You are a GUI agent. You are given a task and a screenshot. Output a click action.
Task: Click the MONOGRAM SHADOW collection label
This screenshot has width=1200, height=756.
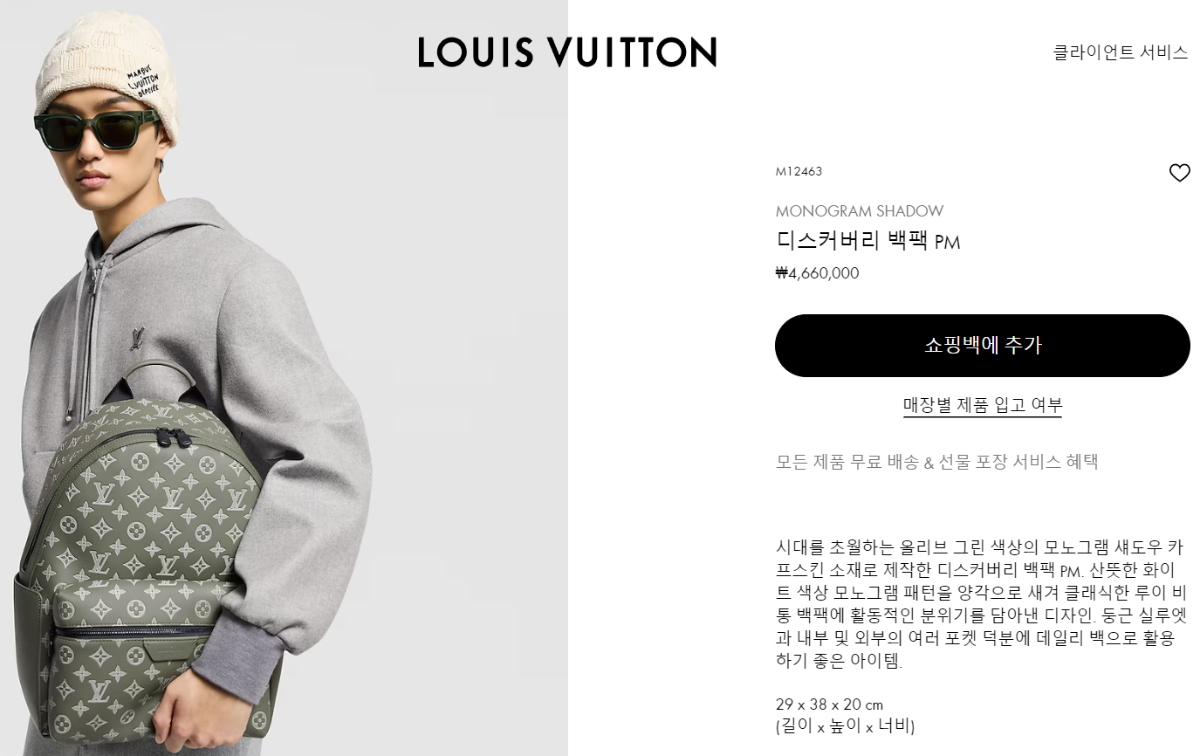[x=859, y=211]
